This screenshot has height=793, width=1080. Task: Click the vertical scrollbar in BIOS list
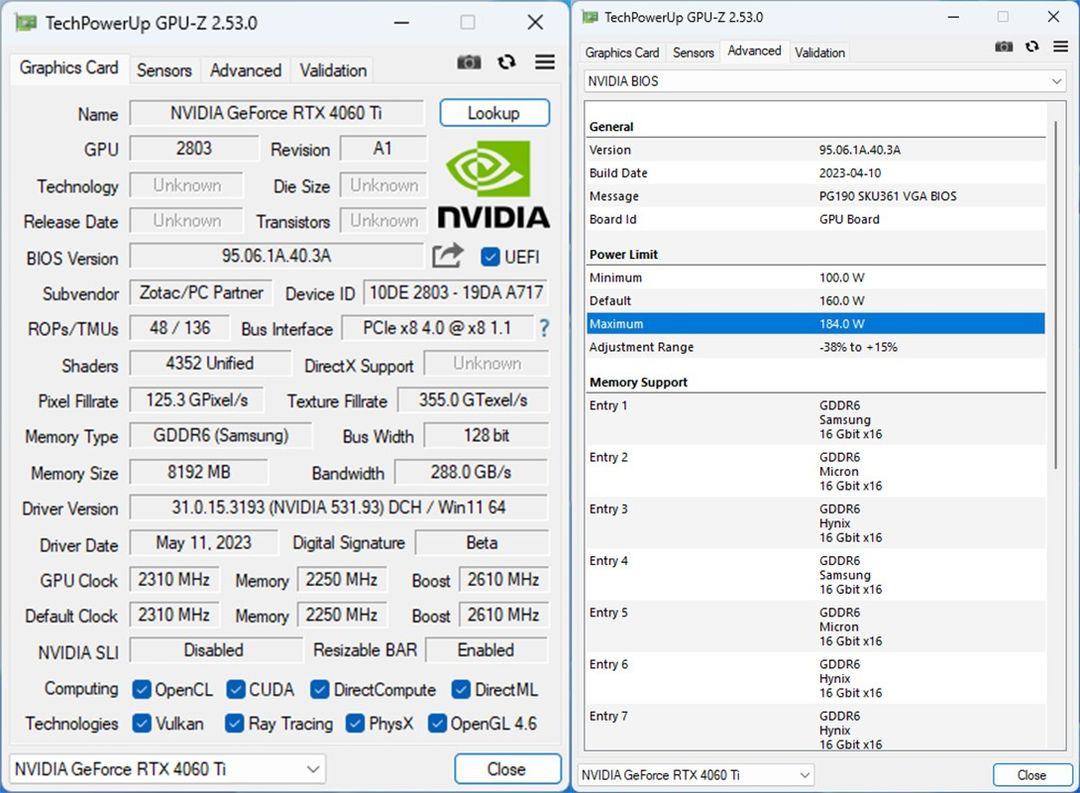coord(1055,296)
